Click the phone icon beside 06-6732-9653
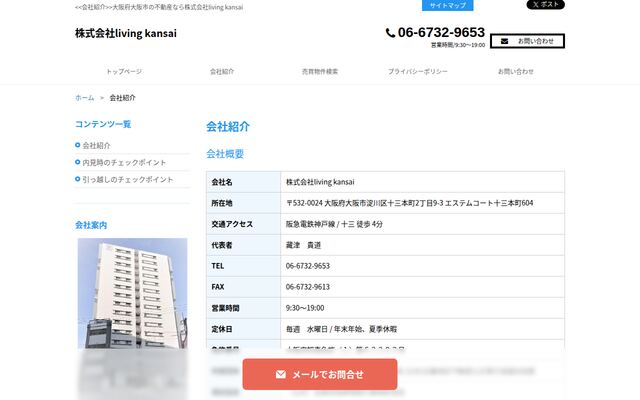Viewport: 640px width, 400px height. click(x=390, y=33)
